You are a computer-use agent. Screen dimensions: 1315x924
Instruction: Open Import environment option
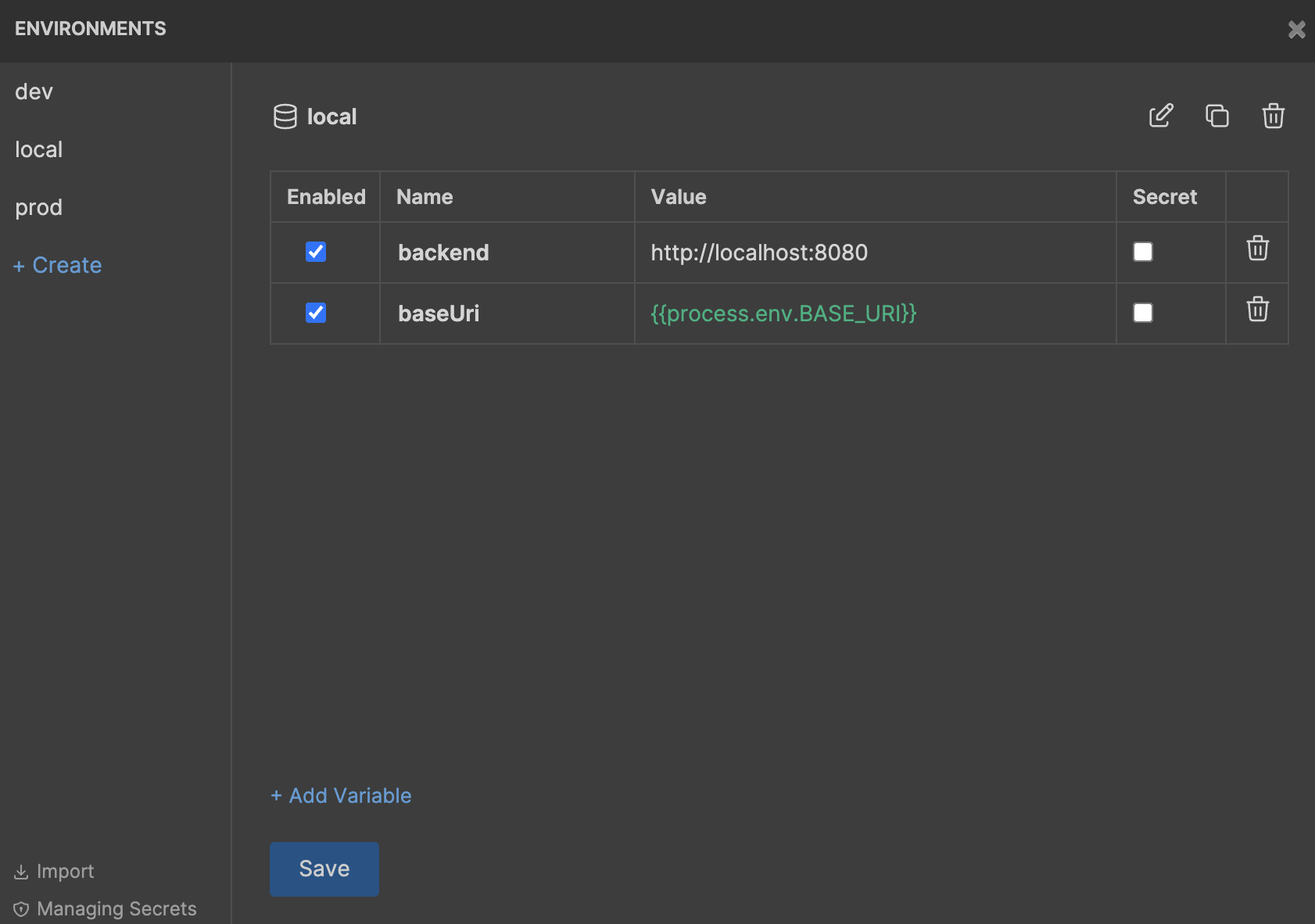(x=55, y=872)
